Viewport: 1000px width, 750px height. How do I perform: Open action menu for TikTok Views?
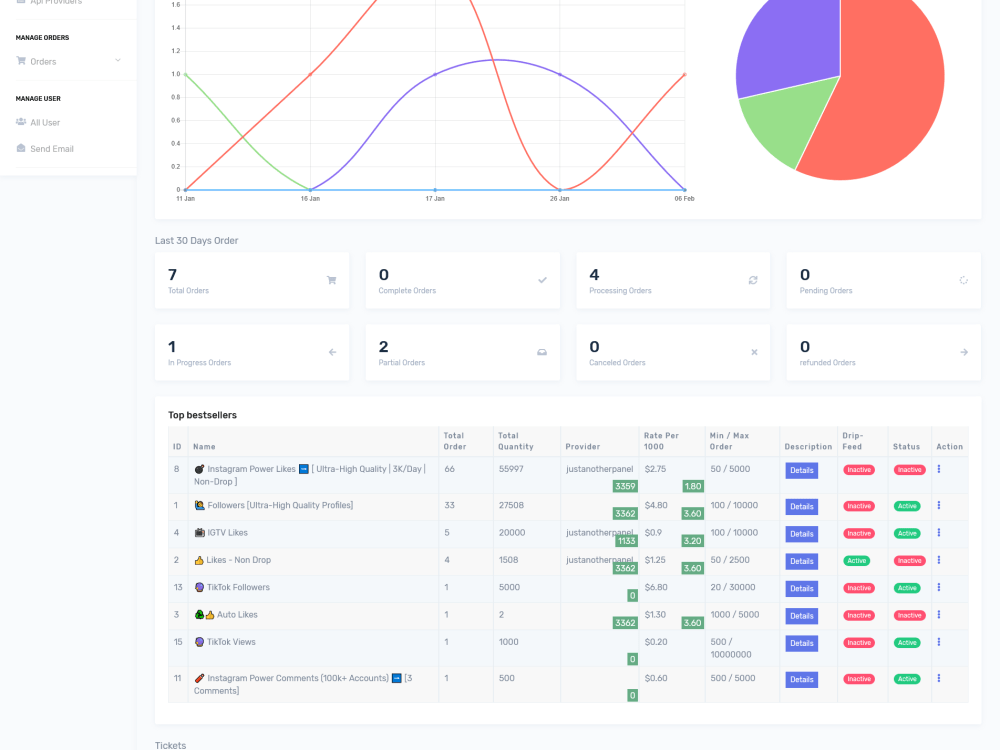coord(939,642)
